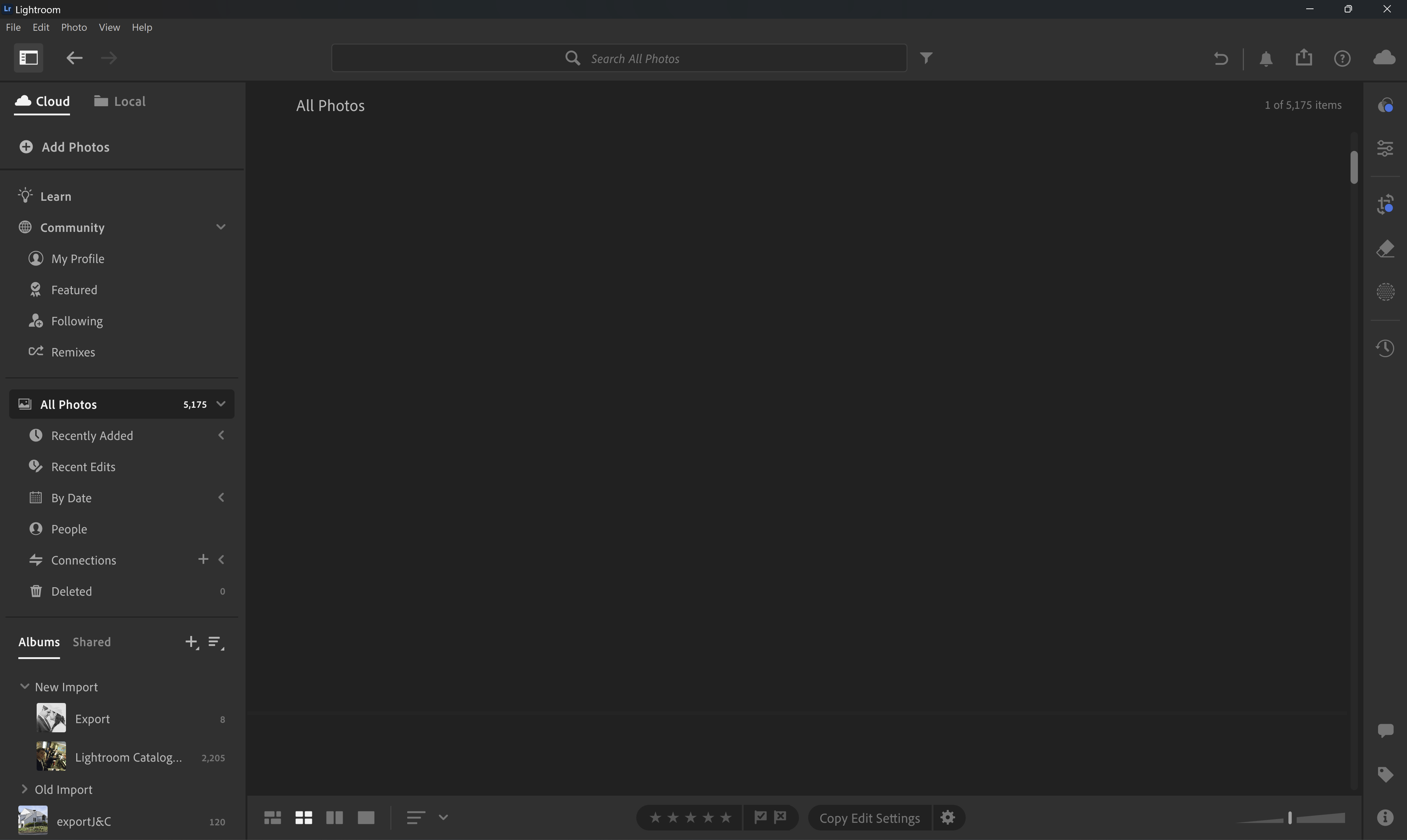Flag the photo as picked
This screenshot has height=840, width=1407.
point(760,817)
